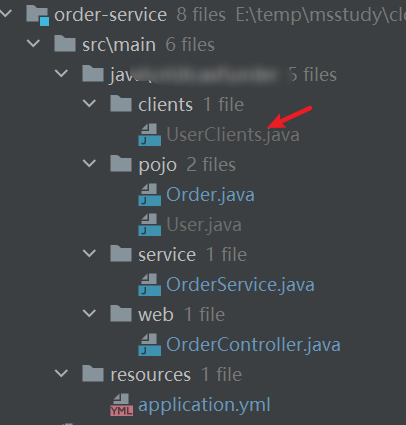406x425 pixels.
Task: Collapse the pojo folder chevron
Action: tap(89, 163)
